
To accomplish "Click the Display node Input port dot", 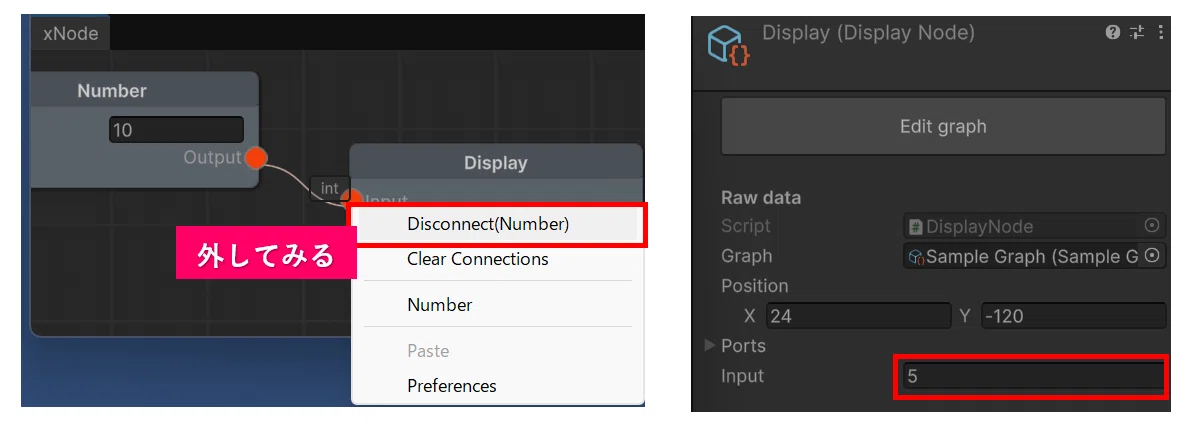I will [351, 200].
